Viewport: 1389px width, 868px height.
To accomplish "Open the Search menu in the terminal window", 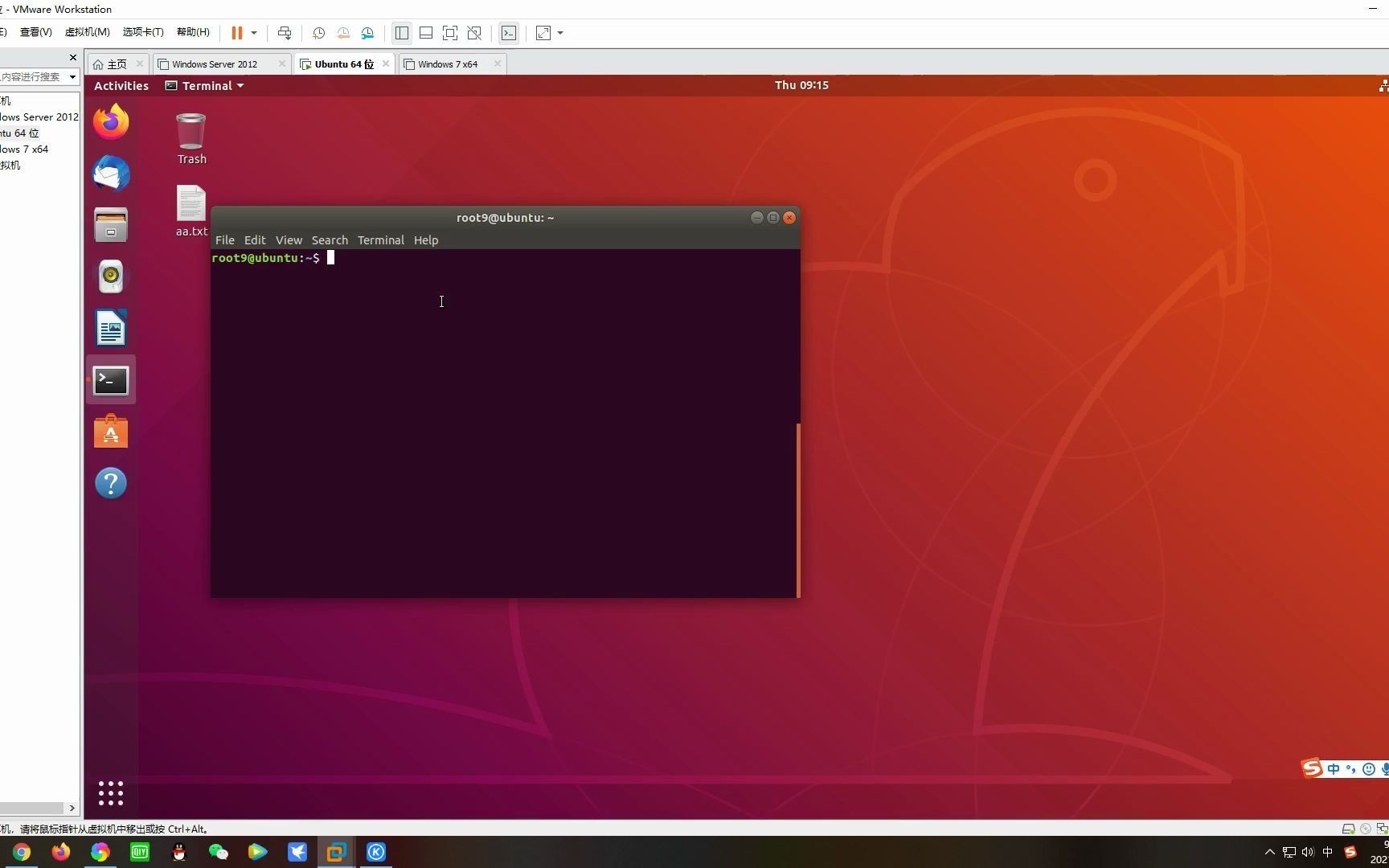I will click(330, 240).
